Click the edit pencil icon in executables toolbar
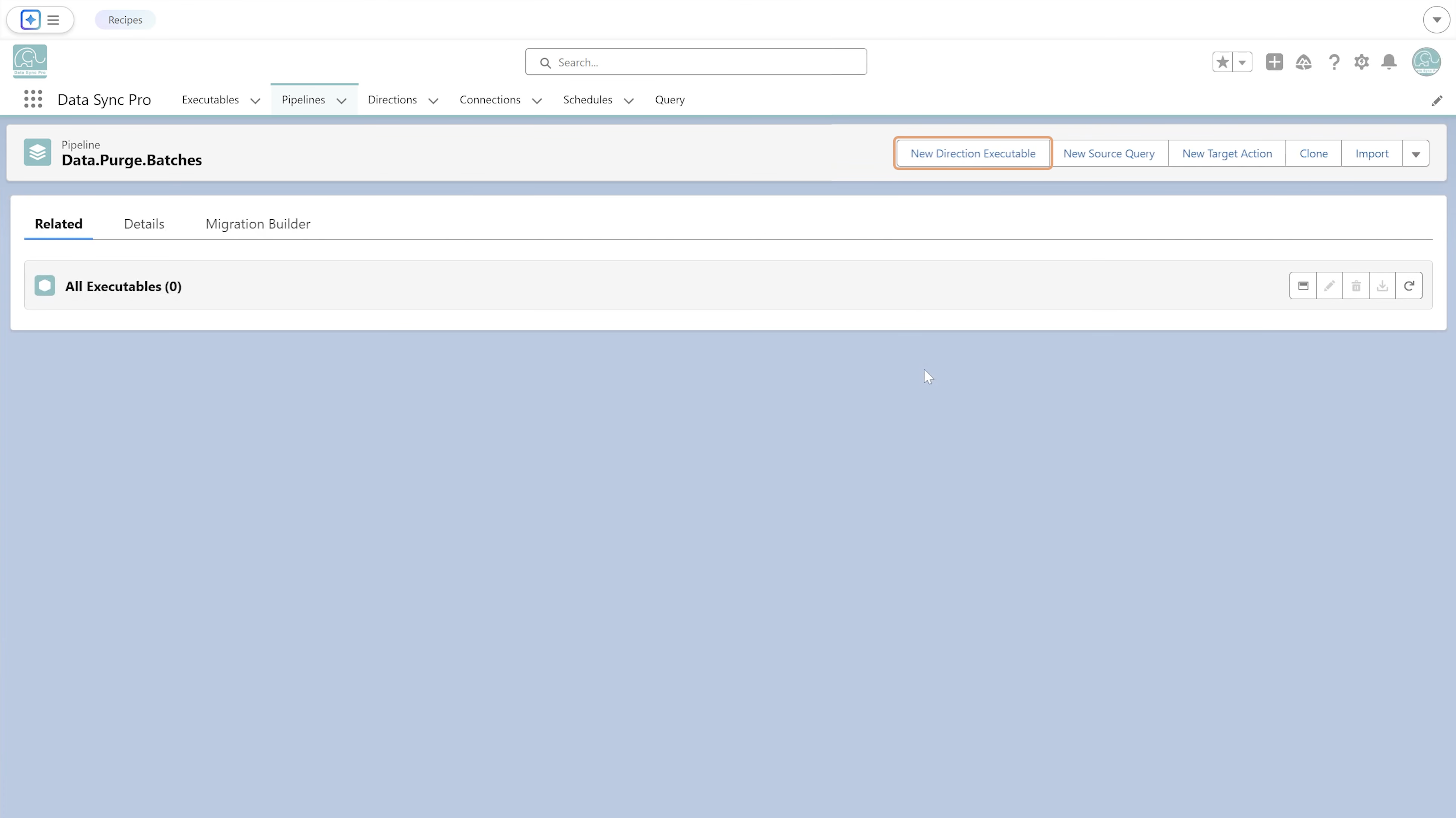1456x818 pixels. pos(1329,285)
